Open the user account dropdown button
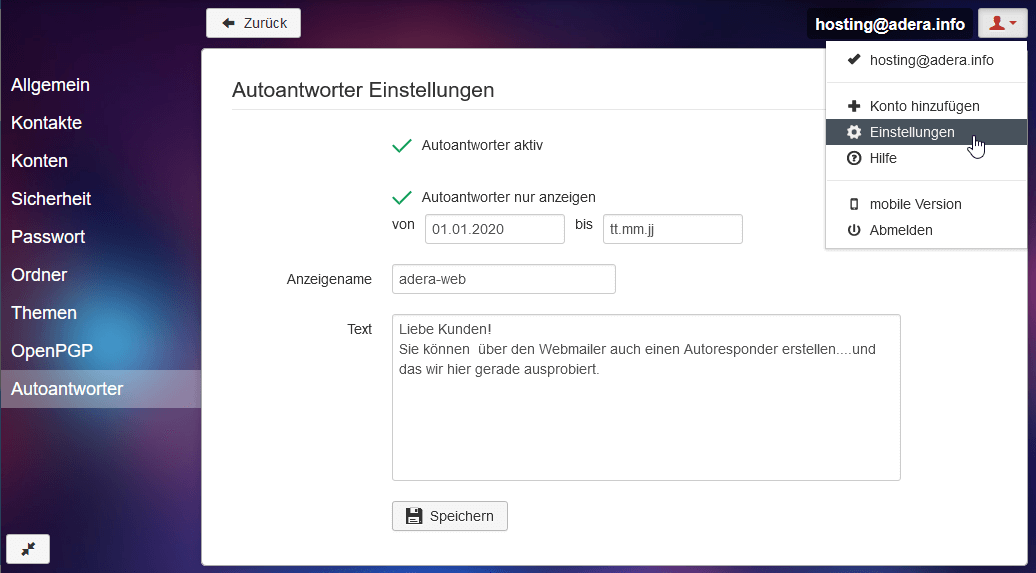Screen dimensions: 1036x573 [x=1002, y=24]
